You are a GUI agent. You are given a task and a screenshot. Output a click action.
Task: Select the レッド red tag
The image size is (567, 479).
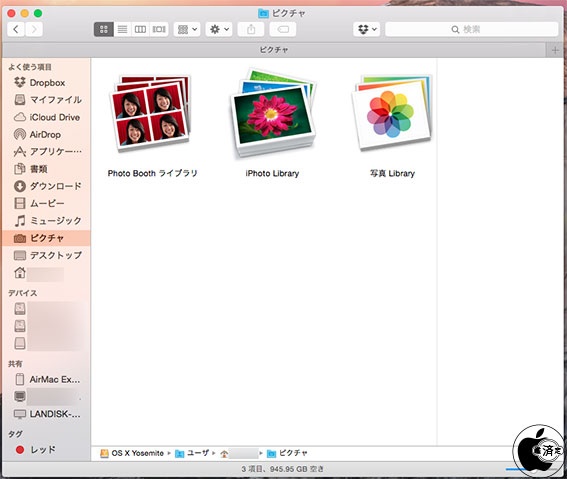[46, 449]
